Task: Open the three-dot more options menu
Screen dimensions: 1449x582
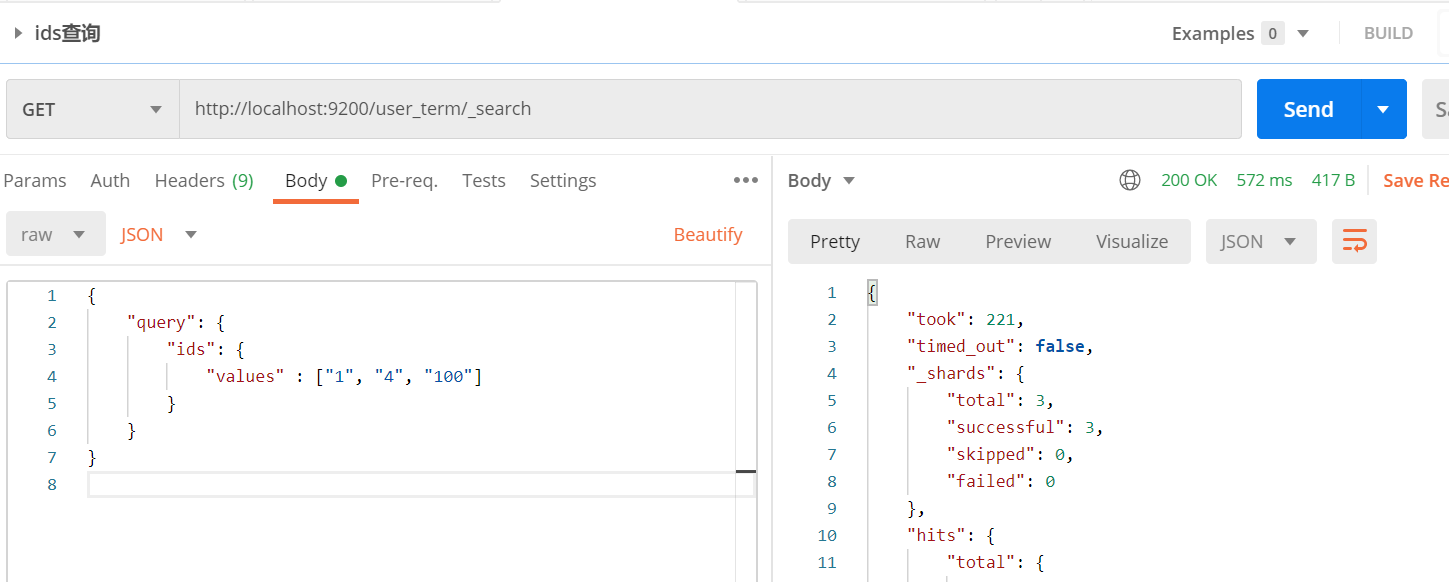Action: tap(746, 181)
